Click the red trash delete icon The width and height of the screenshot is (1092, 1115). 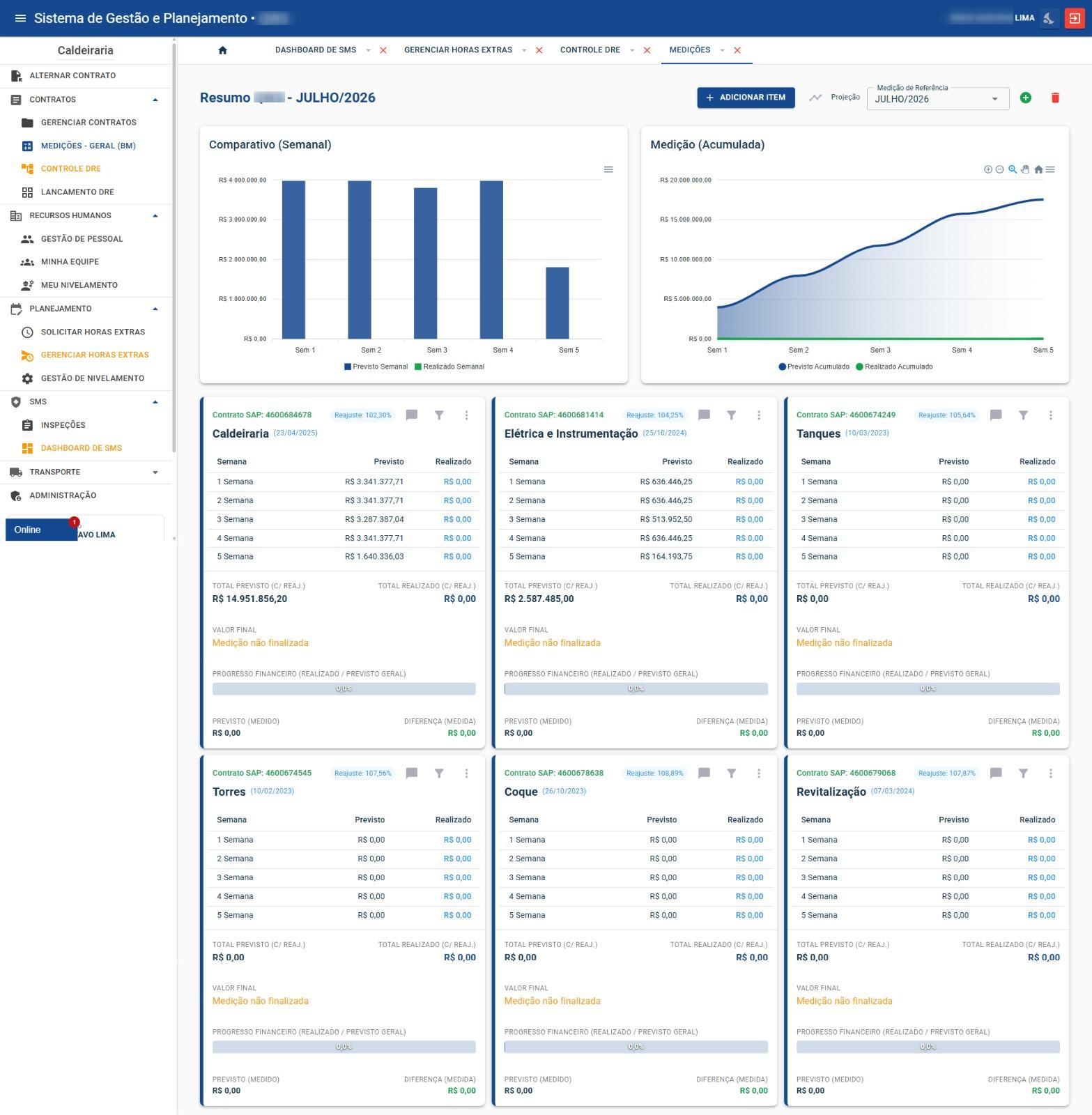coord(1055,98)
